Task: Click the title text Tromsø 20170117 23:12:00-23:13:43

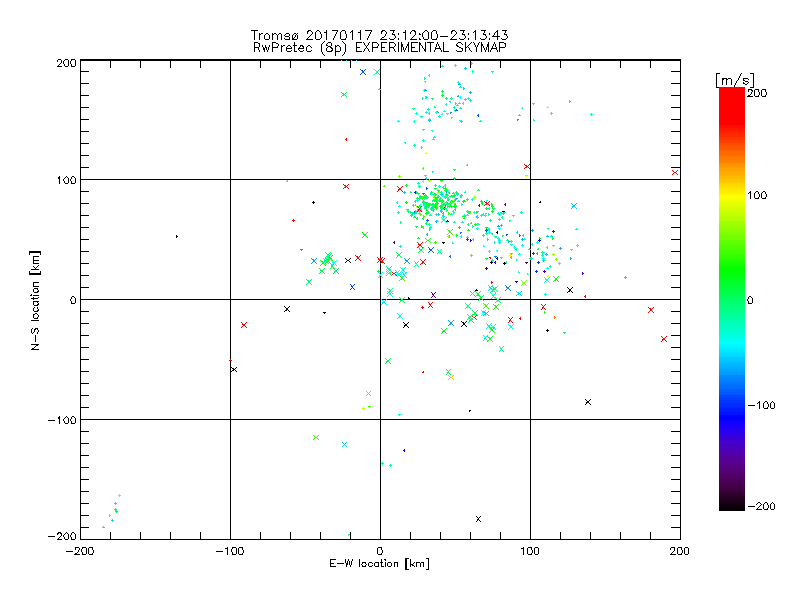Action: click(x=379, y=35)
